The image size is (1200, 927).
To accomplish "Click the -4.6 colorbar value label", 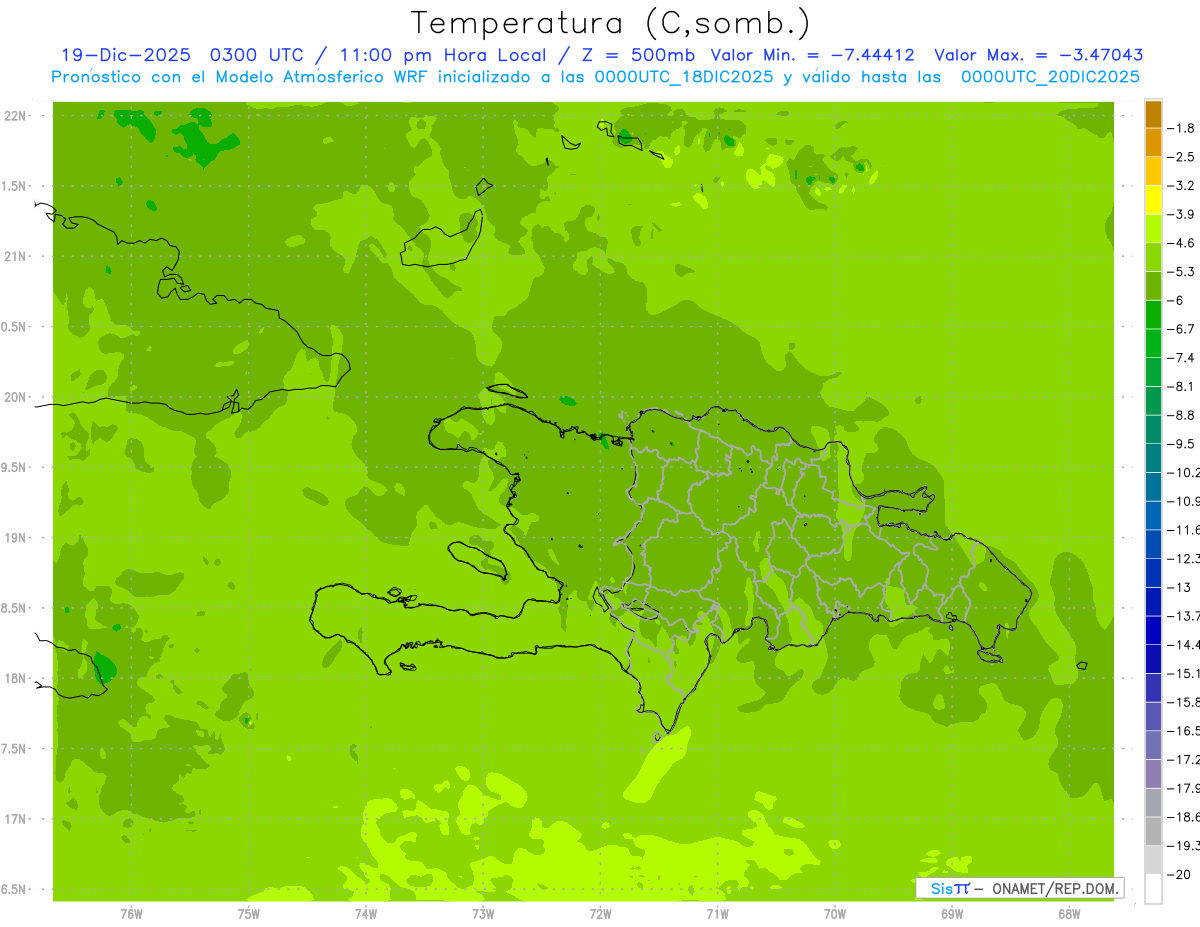I will tap(1181, 243).
